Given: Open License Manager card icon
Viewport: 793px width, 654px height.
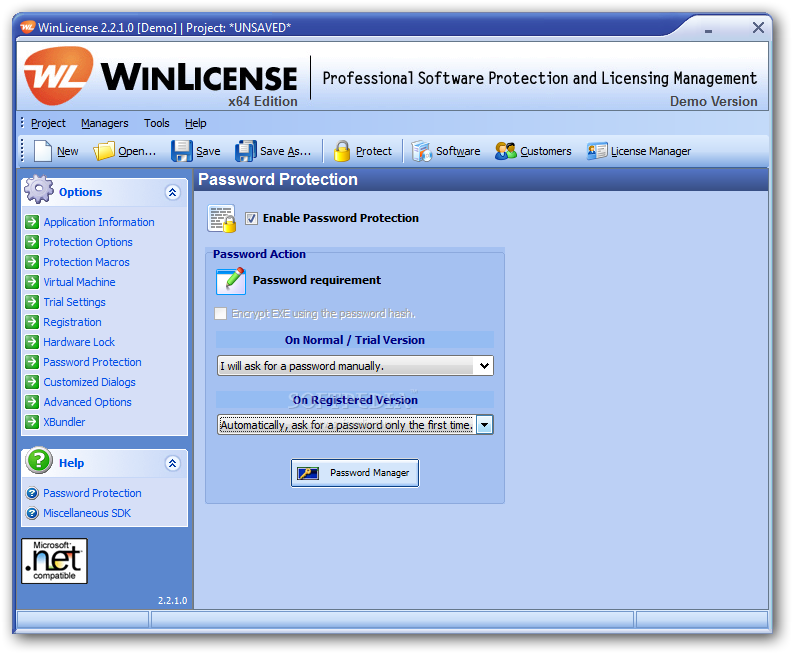Looking at the screenshot, I should coord(597,151).
